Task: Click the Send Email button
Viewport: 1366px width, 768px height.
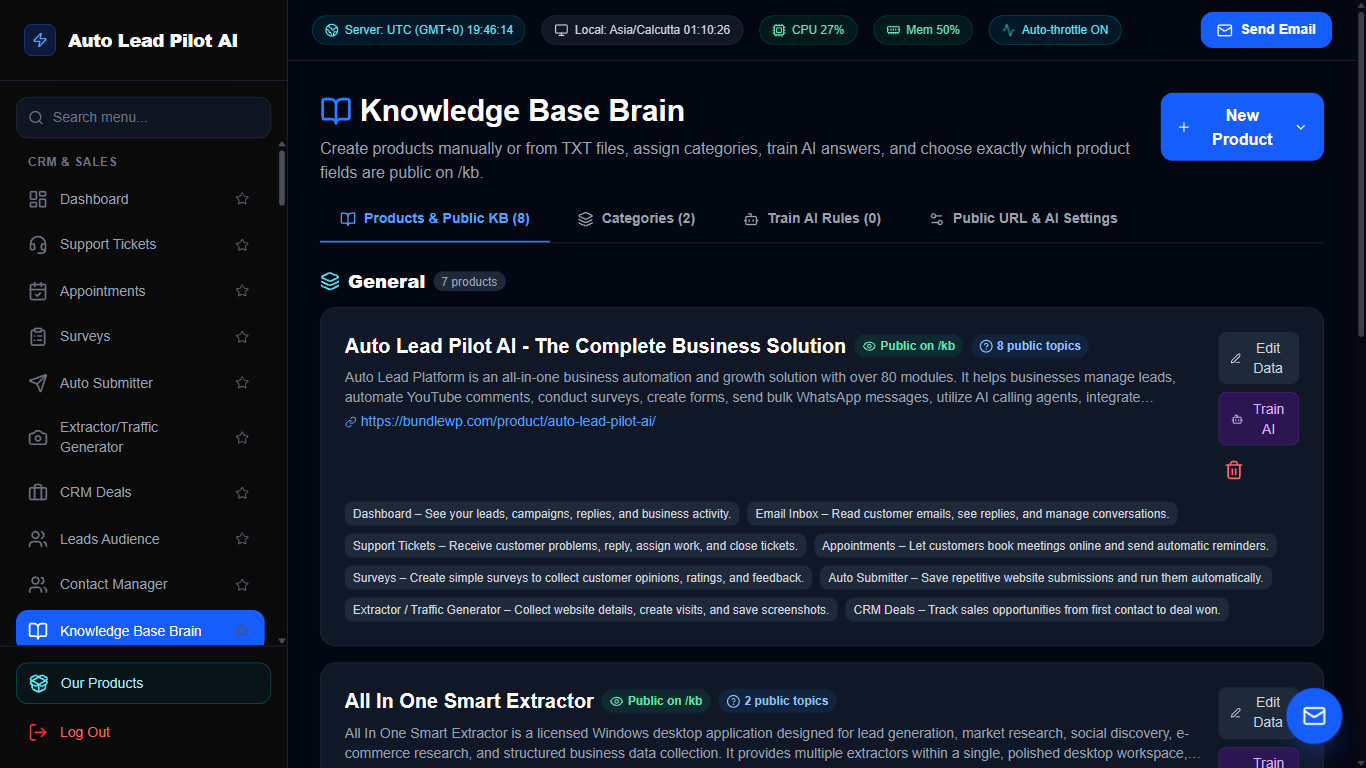Action: pos(1266,30)
